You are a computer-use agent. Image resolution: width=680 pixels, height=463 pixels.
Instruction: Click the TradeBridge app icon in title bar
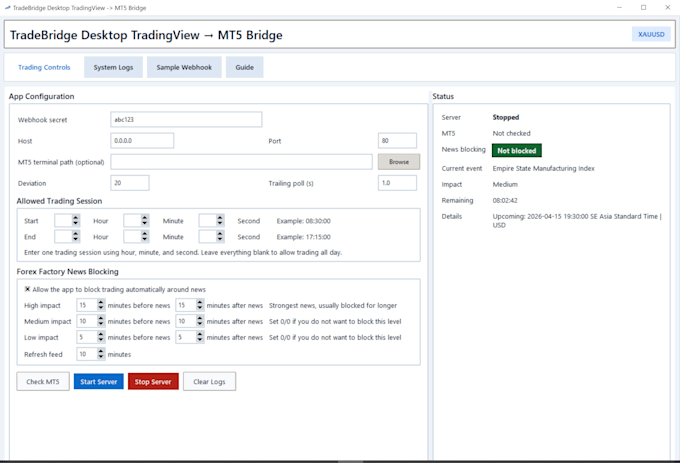pos(7,8)
